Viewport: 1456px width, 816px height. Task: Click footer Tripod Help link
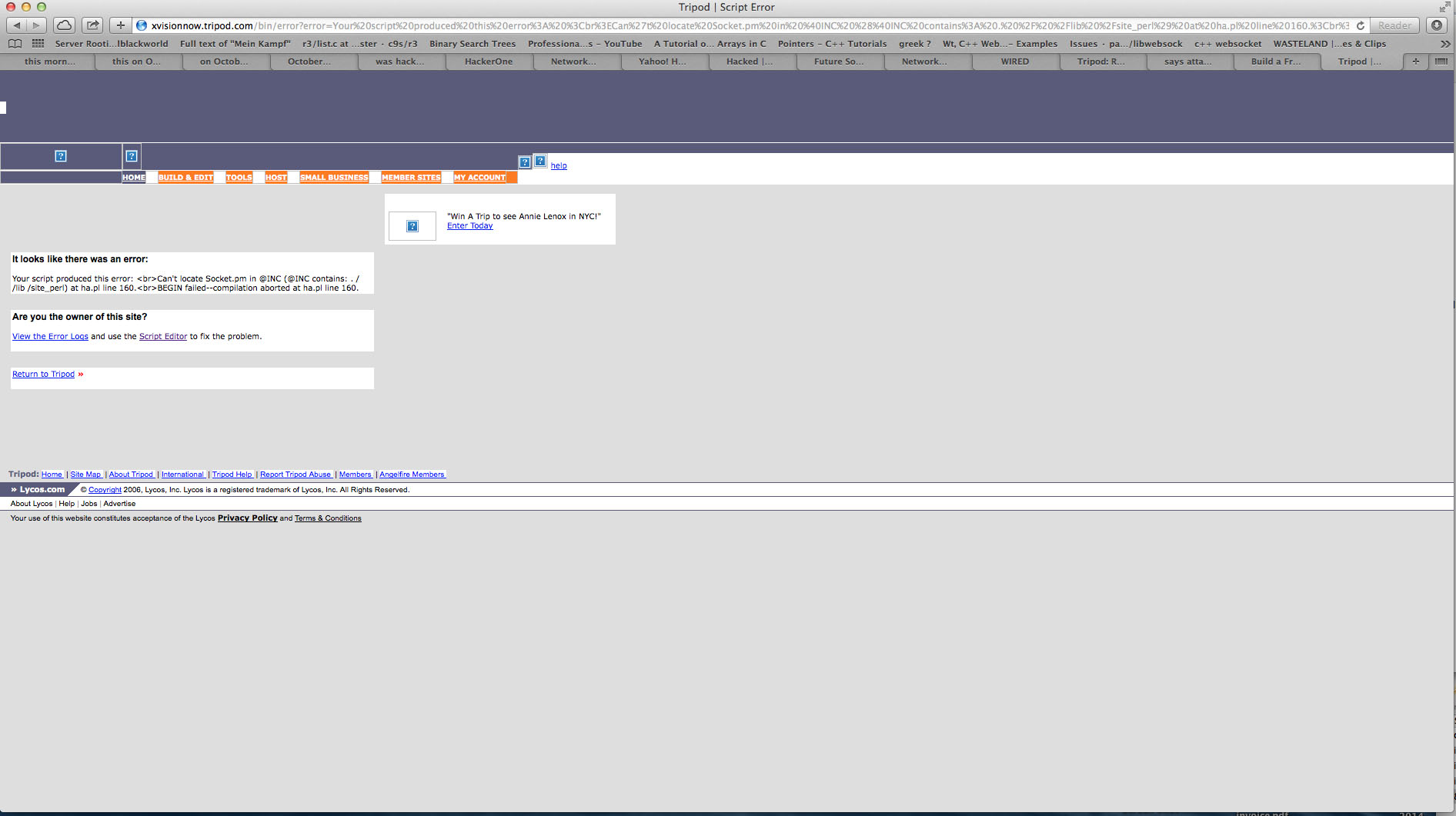click(232, 475)
